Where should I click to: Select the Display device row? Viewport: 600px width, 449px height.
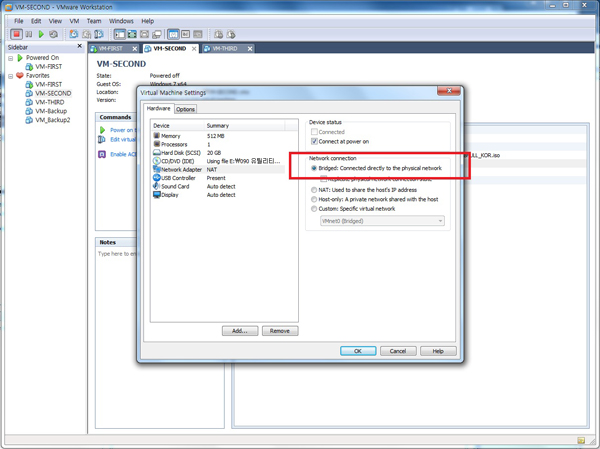pyautogui.click(x=218, y=195)
